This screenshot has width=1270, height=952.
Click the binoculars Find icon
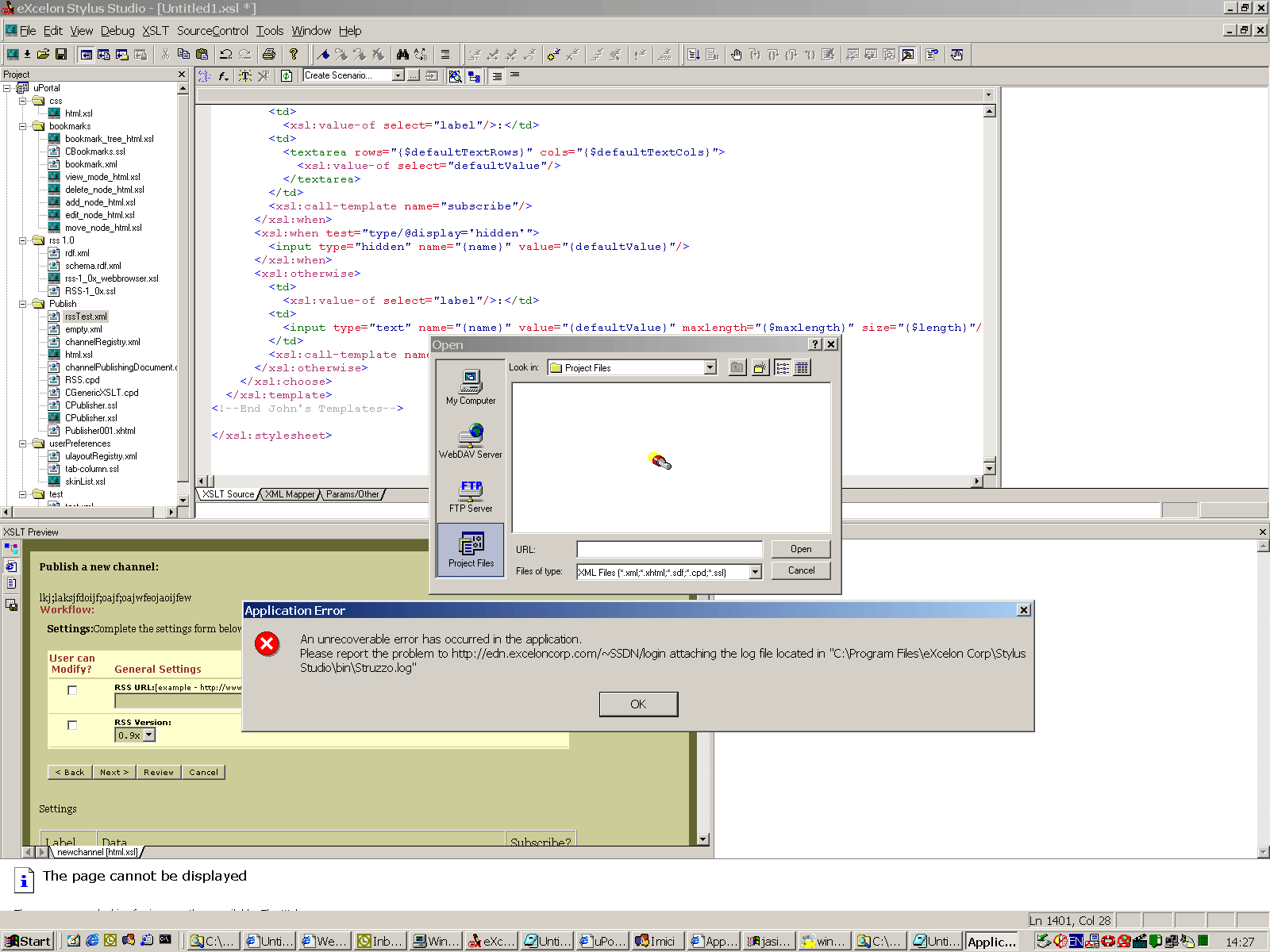tap(402, 55)
